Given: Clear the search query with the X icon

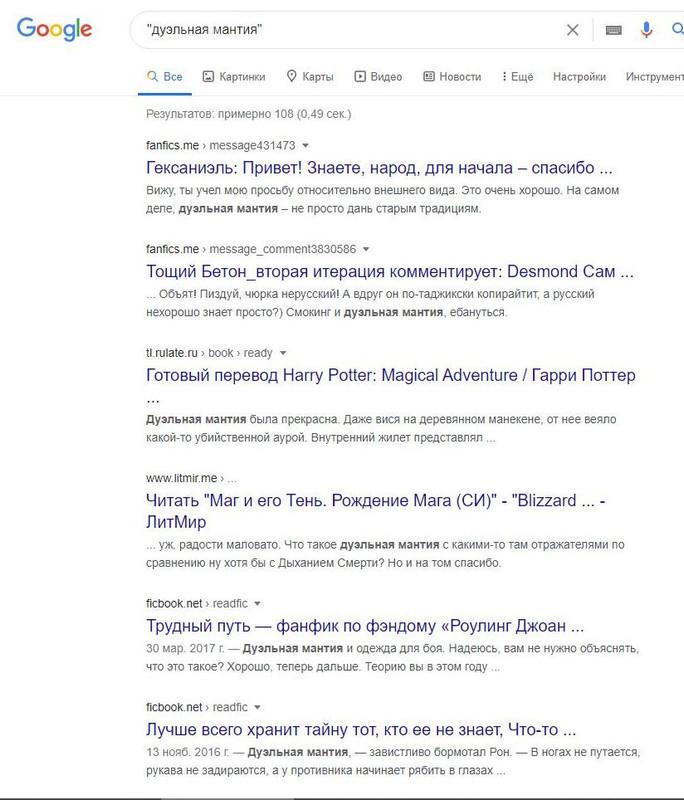Looking at the screenshot, I should [x=572, y=30].
